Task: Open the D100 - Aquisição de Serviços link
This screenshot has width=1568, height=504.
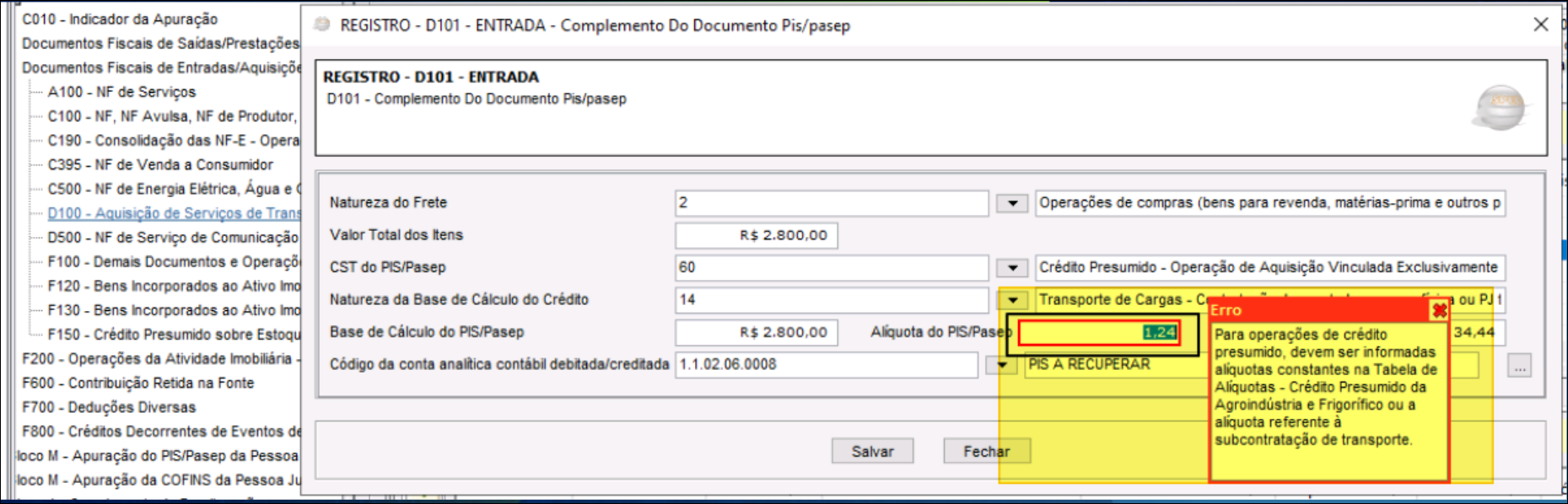Action: tap(174, 213)
